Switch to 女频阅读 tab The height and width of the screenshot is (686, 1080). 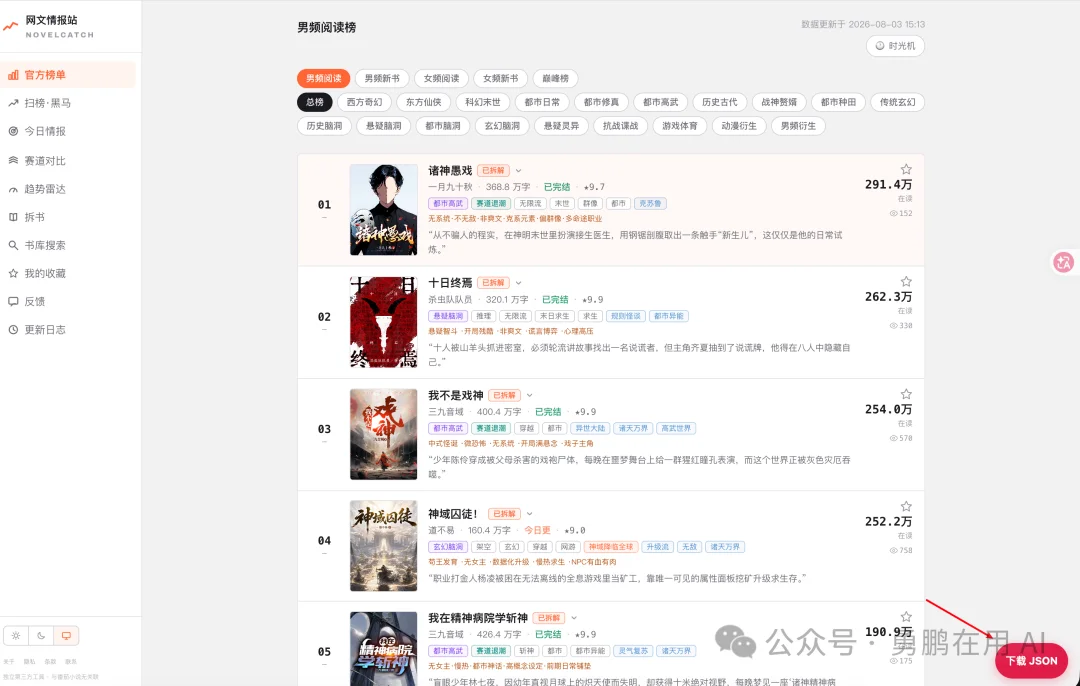click(x=442, y=79)
